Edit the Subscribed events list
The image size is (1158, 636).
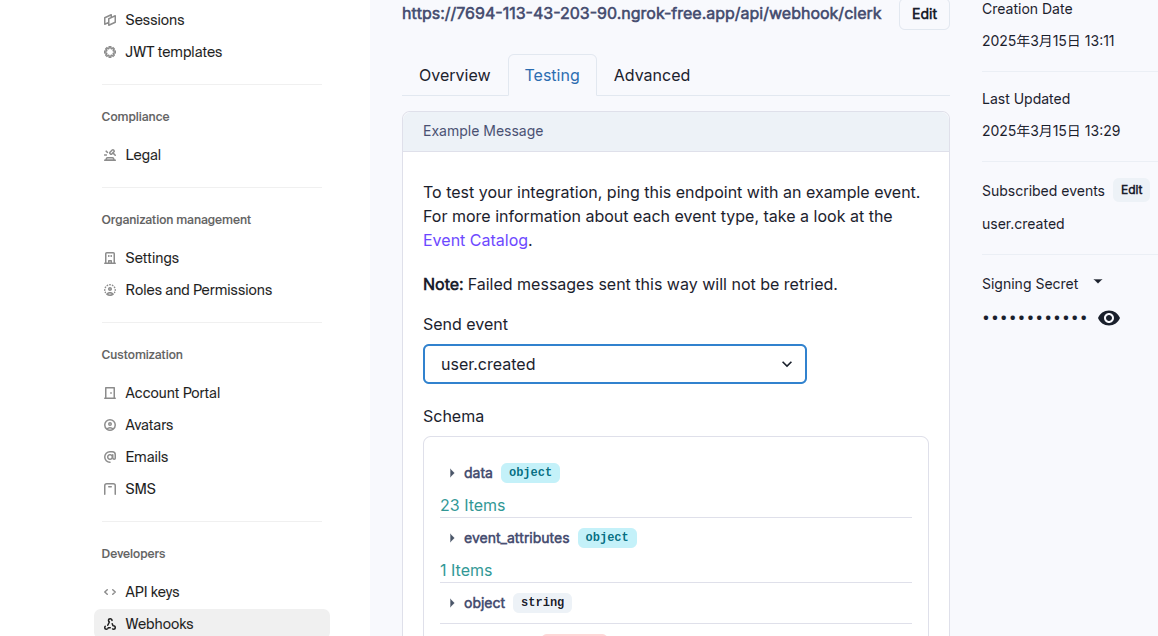click(x=1131, y=190)
